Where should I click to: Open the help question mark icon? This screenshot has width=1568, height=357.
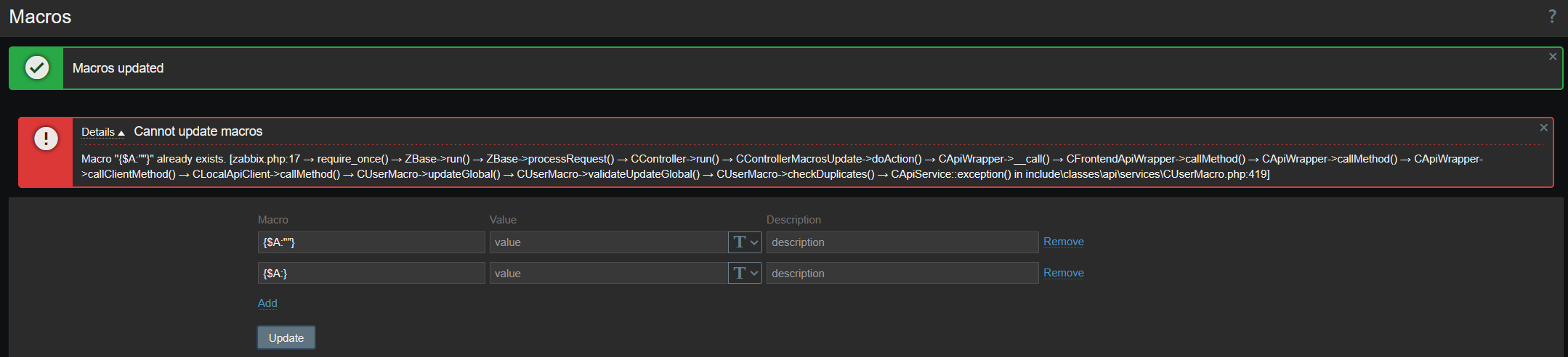(1552, 16)
